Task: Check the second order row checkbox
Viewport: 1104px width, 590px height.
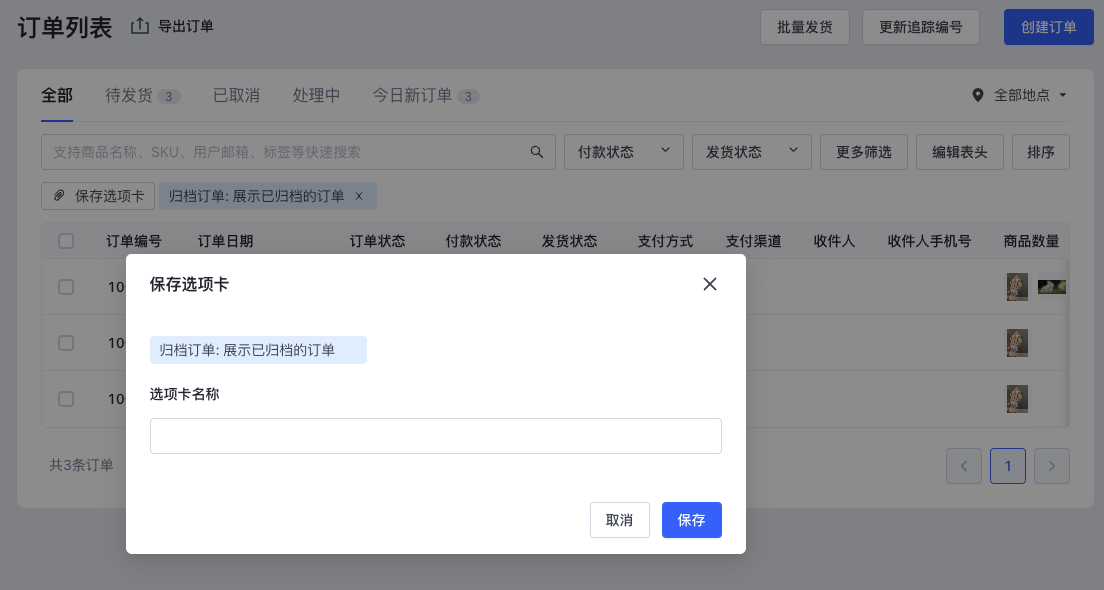Action: (66, 343)
